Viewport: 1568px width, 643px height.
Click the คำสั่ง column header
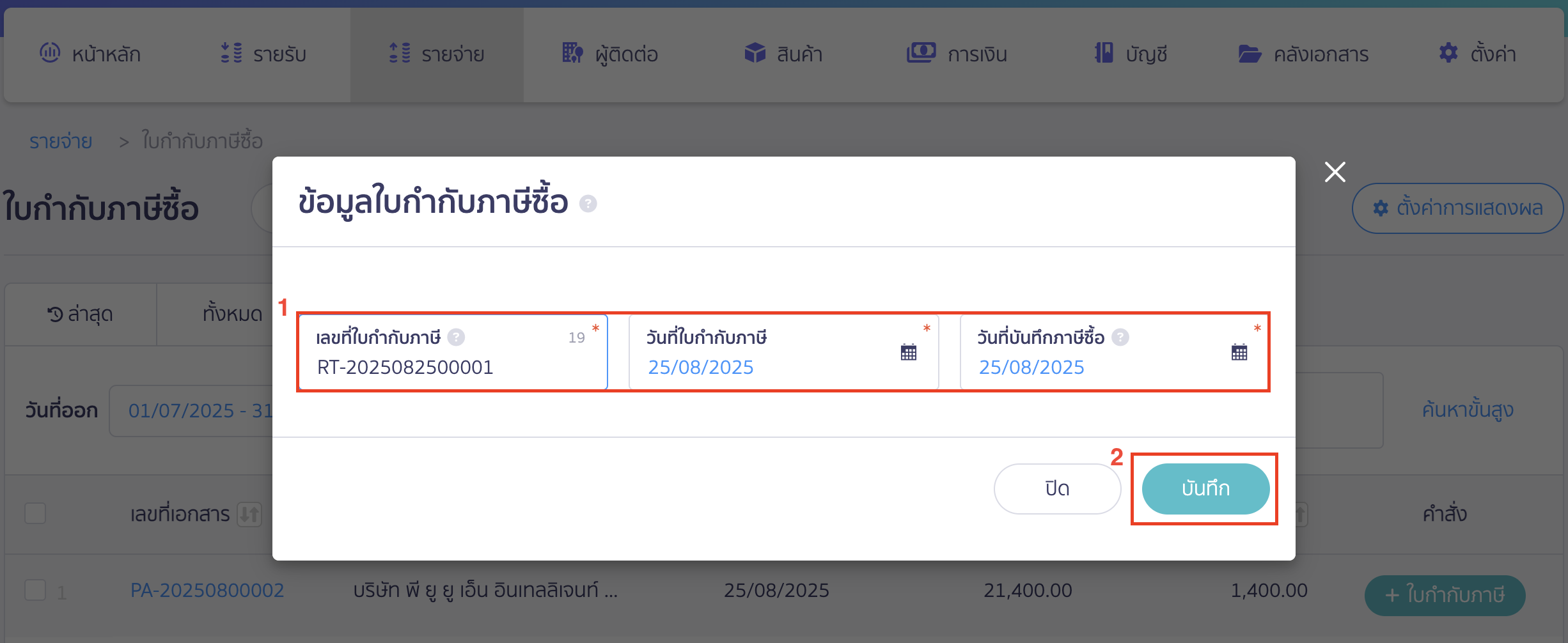click(x=1445, y=513)
